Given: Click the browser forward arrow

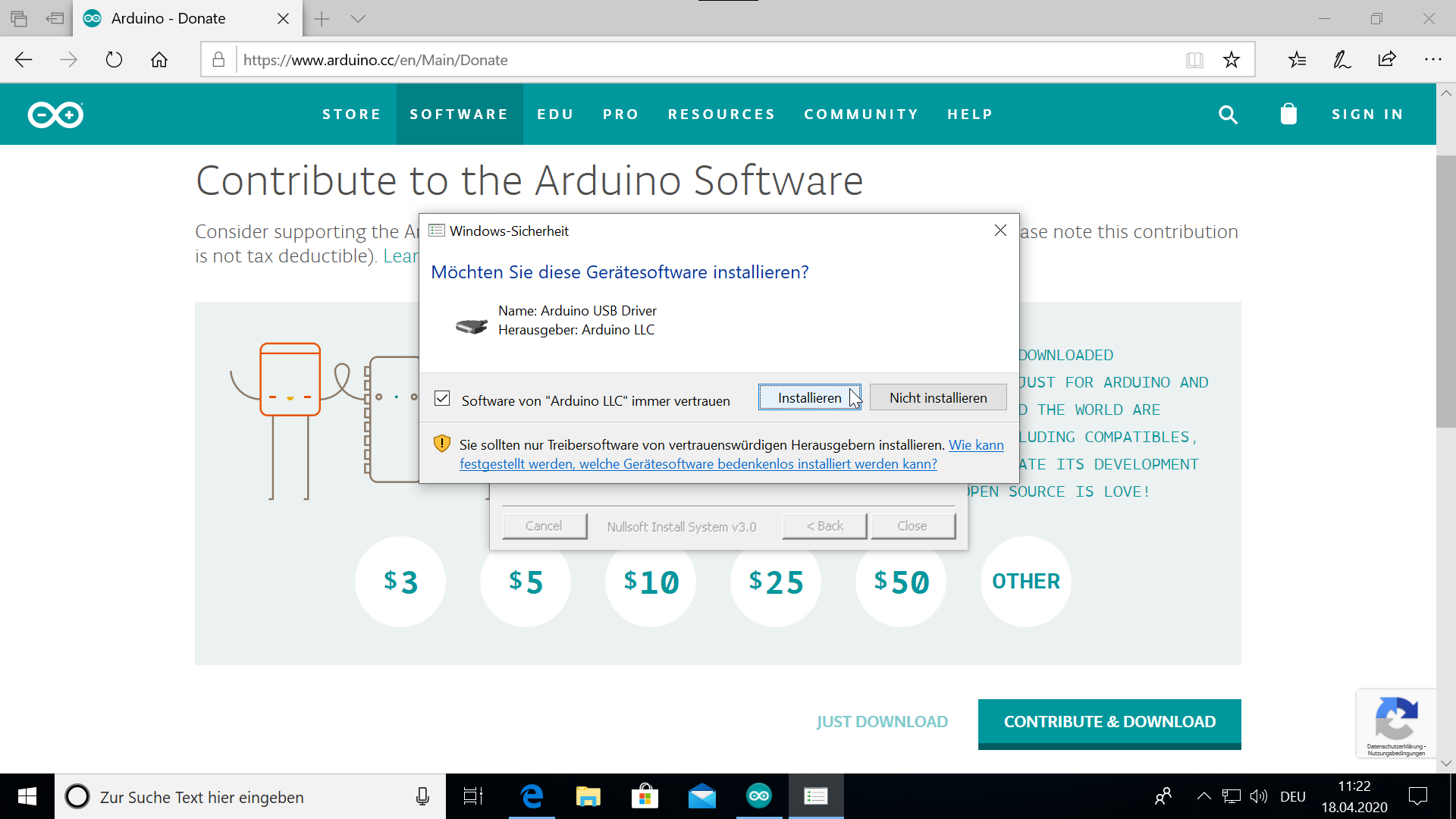Looking at the screenshot, I should (x=68, y=60).
